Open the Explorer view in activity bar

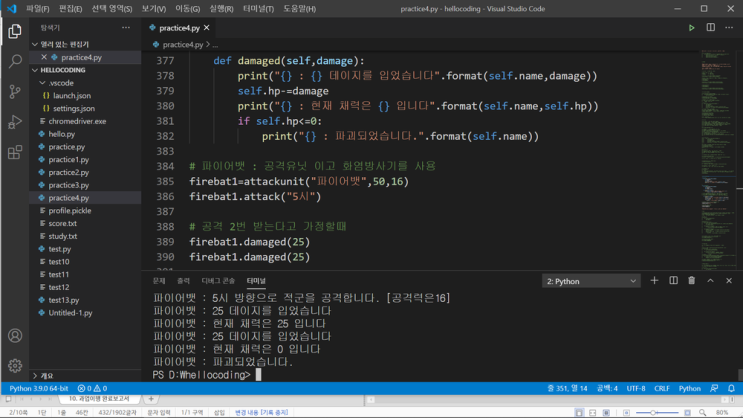tap(15, 31)
